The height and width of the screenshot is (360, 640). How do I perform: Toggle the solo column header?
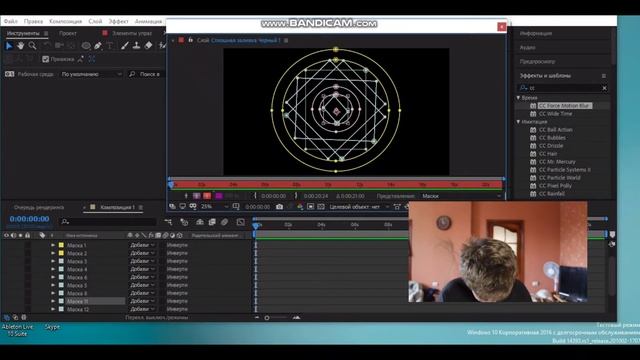(x=20, y=236)
